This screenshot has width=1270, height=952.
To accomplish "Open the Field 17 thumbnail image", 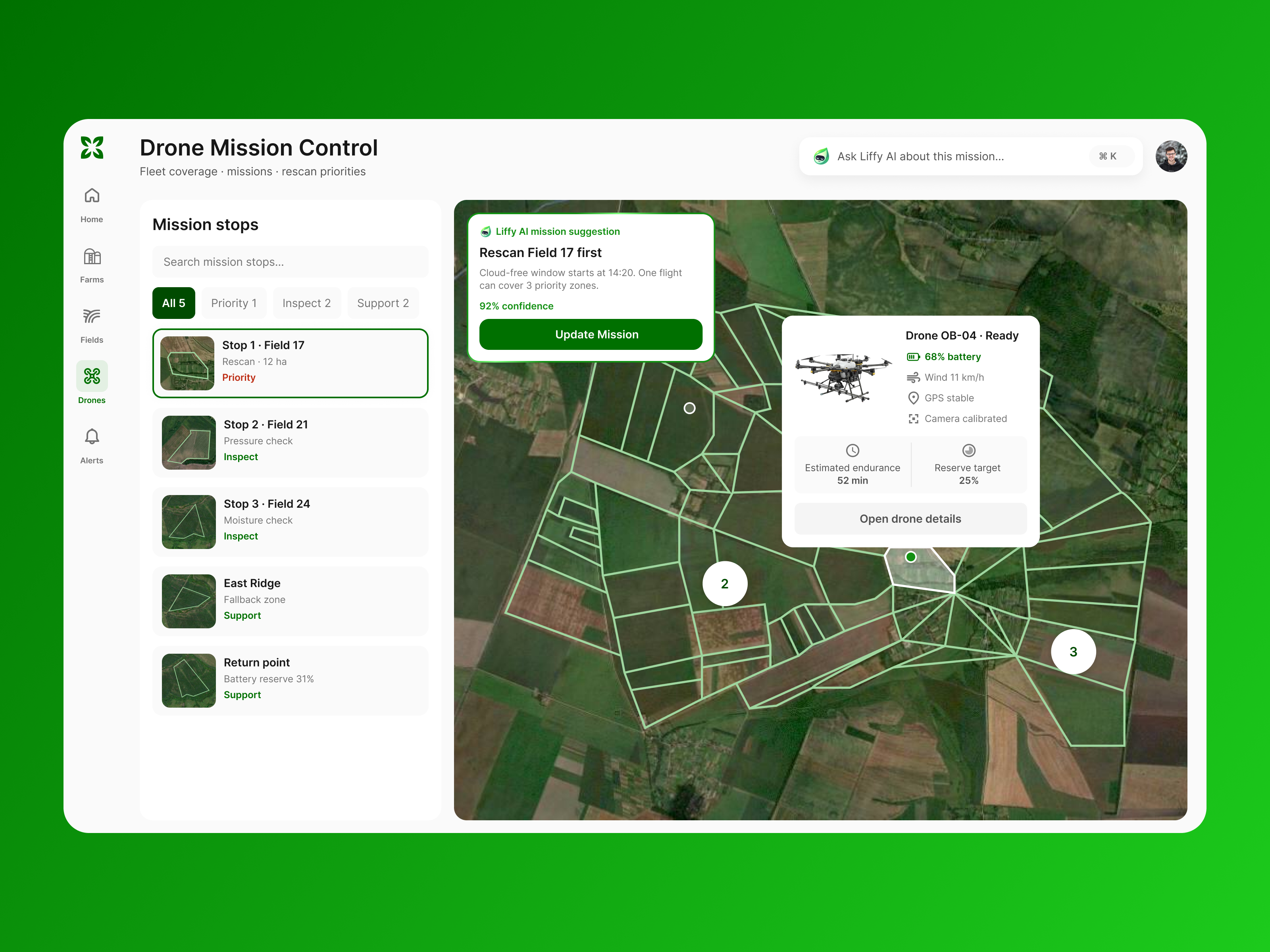I will pyautogui.click(x=187, y=363).
